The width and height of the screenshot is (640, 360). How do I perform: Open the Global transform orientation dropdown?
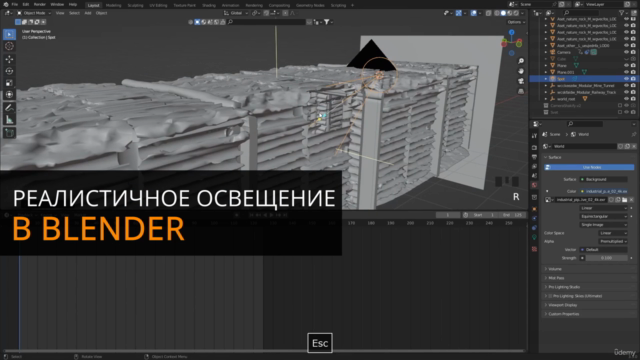pos(236,13)
